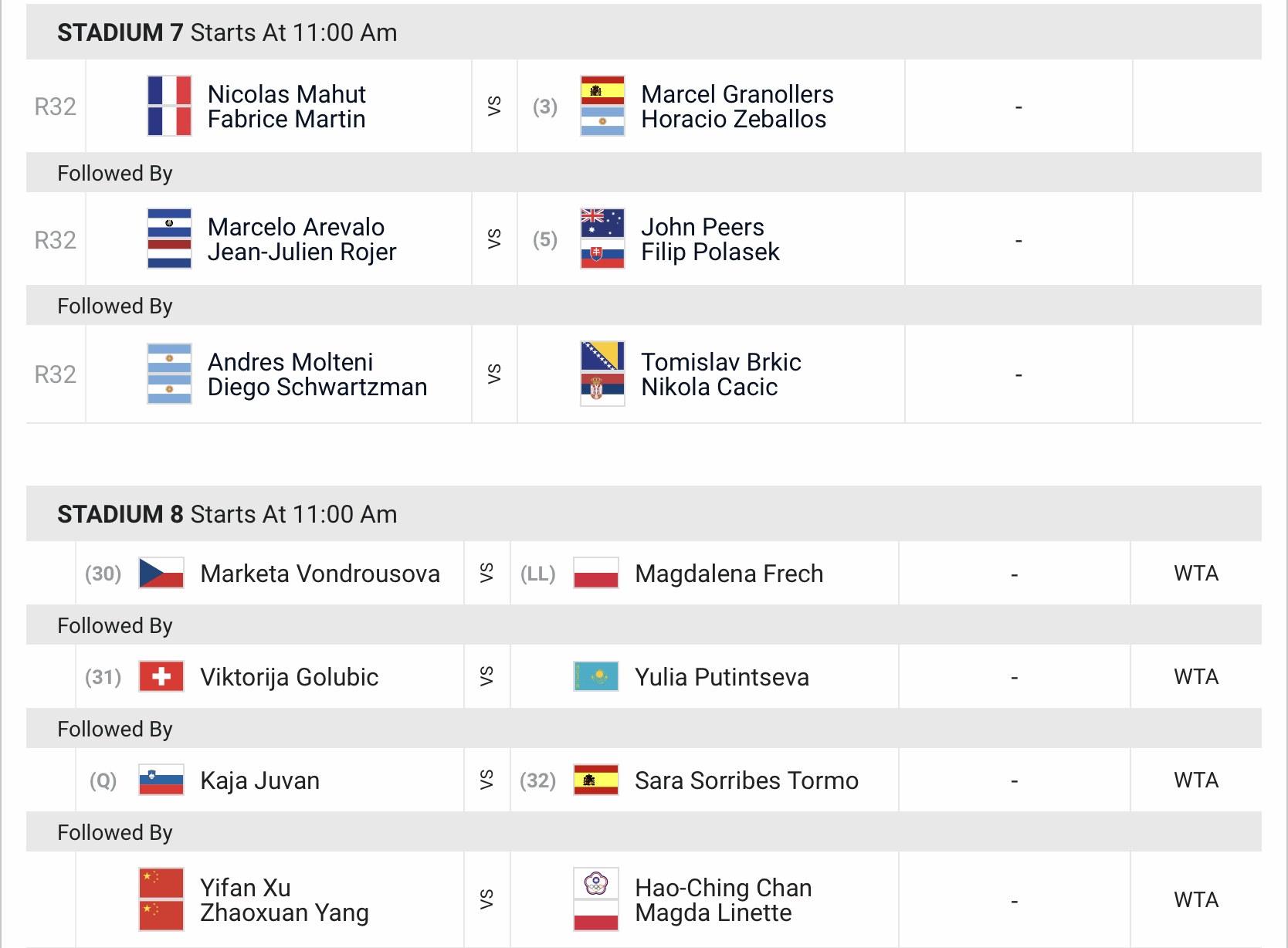
Task: Click the Polish flag beside Magdalena Frech
Action: (596, 573)
